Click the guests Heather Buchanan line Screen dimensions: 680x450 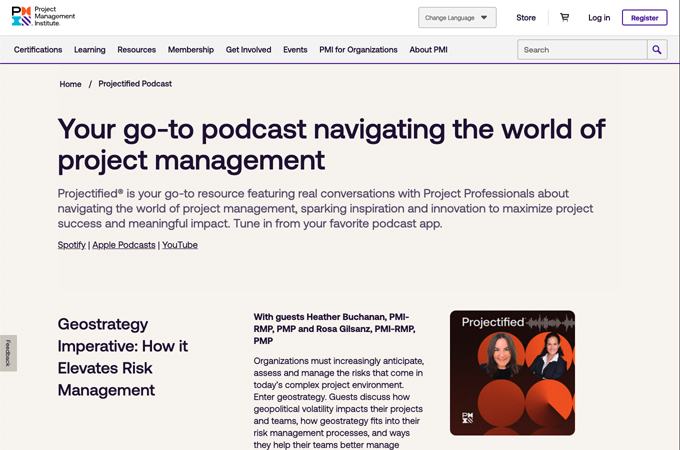pos(334,329)
